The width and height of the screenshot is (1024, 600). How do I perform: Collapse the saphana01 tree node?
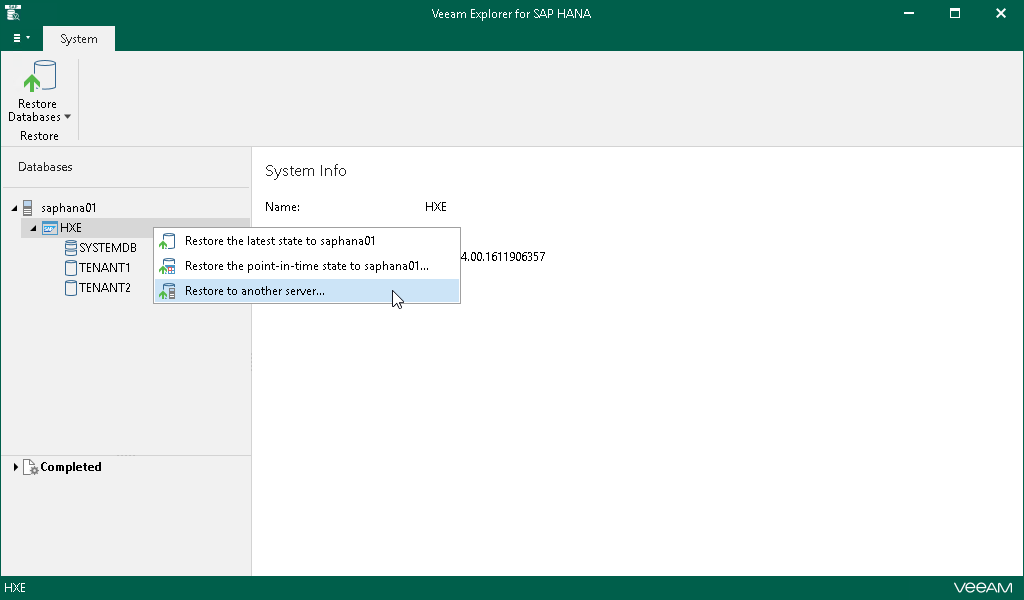tap(14, 208)
